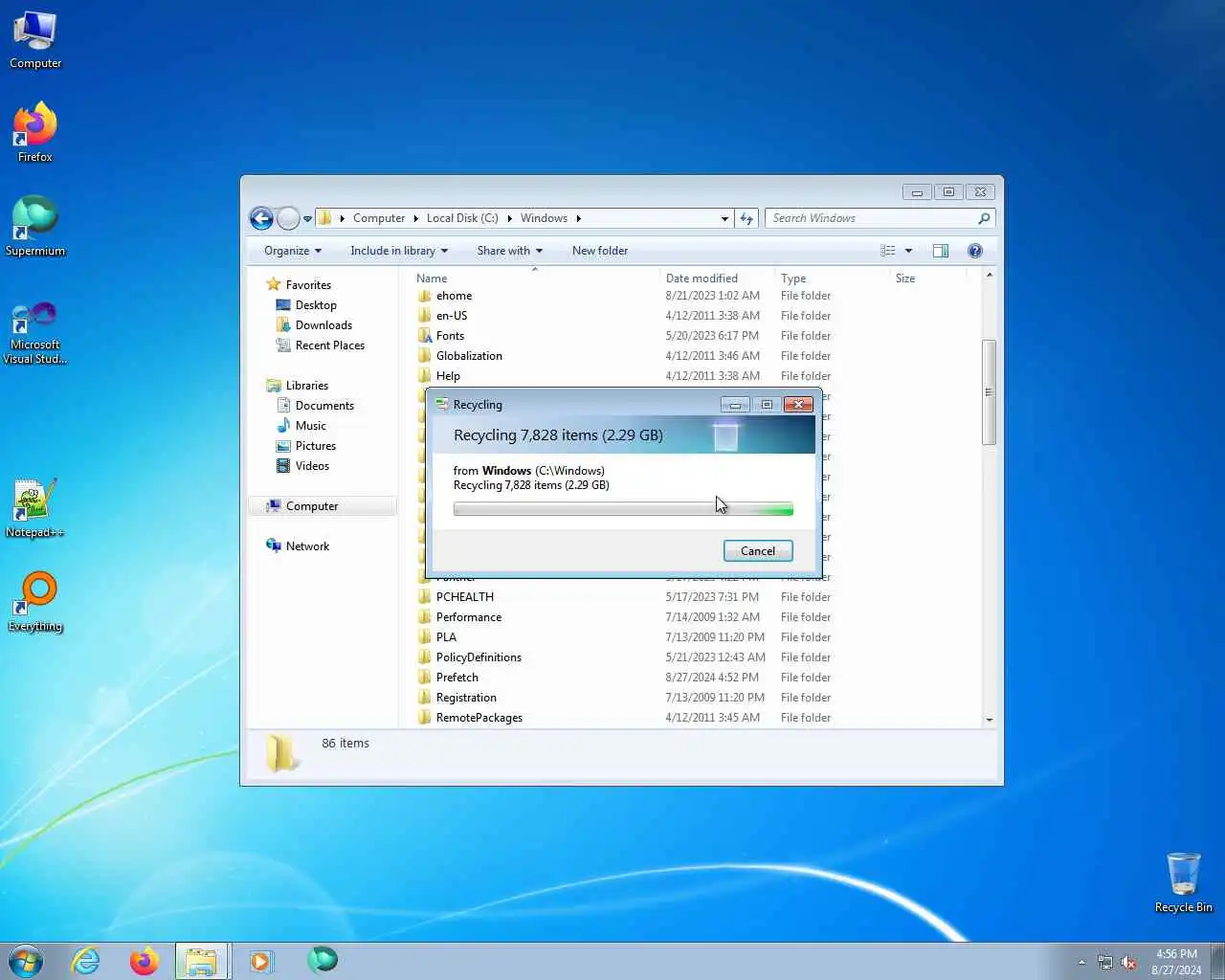This screenshot has width=1225, height=980.
Task: Click the Recycling progress bar
Action: [623, 509]
